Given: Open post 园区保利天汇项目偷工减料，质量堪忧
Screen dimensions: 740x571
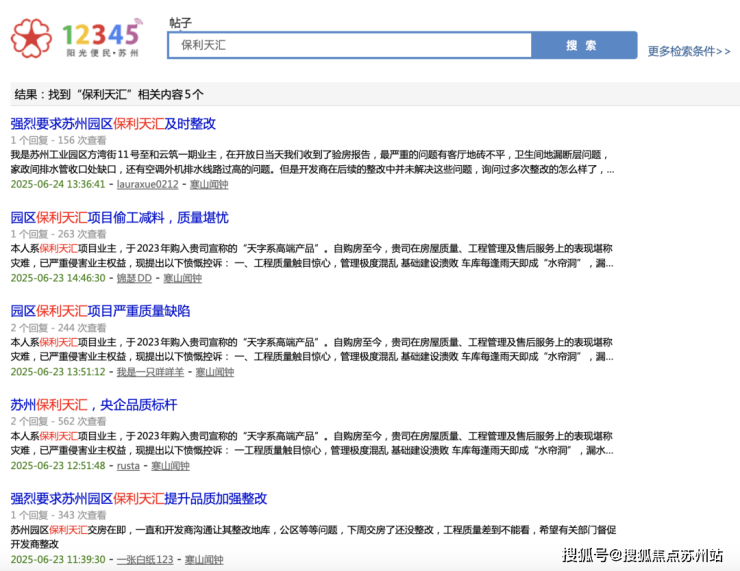Looking at the screenshot, I should coord(119,217).
